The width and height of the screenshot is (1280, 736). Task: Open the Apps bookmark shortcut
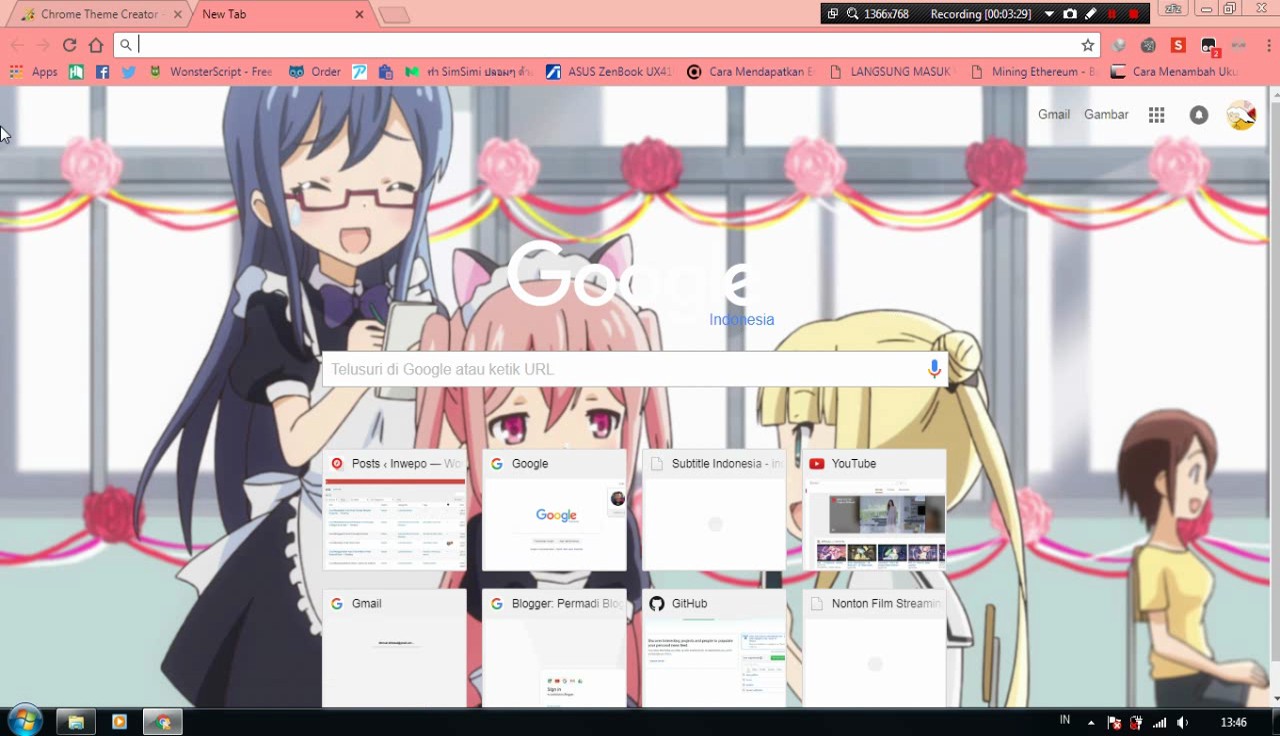[x=33, y=72]
